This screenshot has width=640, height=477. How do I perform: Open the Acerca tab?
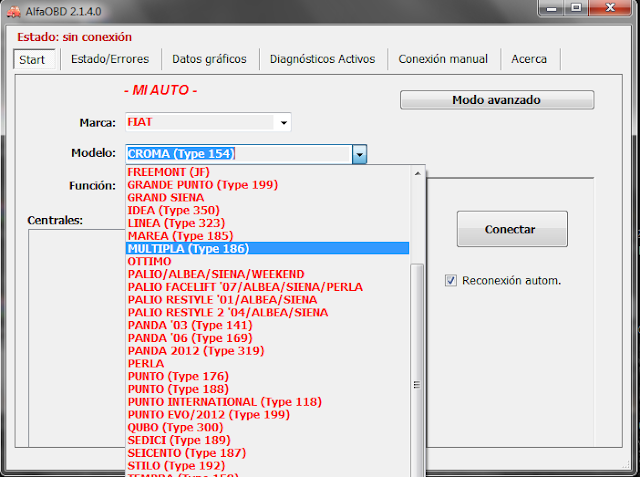click(529, 59)
